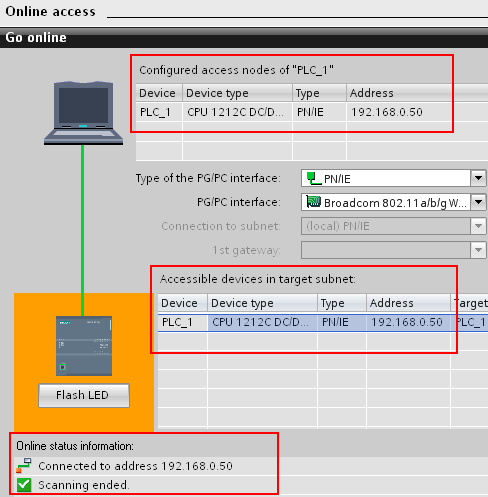Click address 192.168.0.50 in accessible devices
Image resolution: width=488 pixels, height=497 pixels.
tap(407, 322)
